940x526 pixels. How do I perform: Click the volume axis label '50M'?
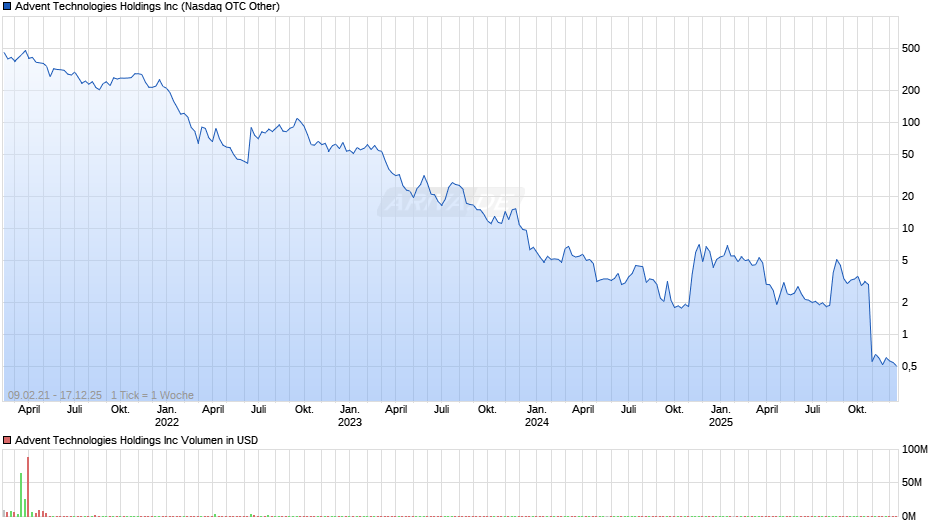click(912, 483)
